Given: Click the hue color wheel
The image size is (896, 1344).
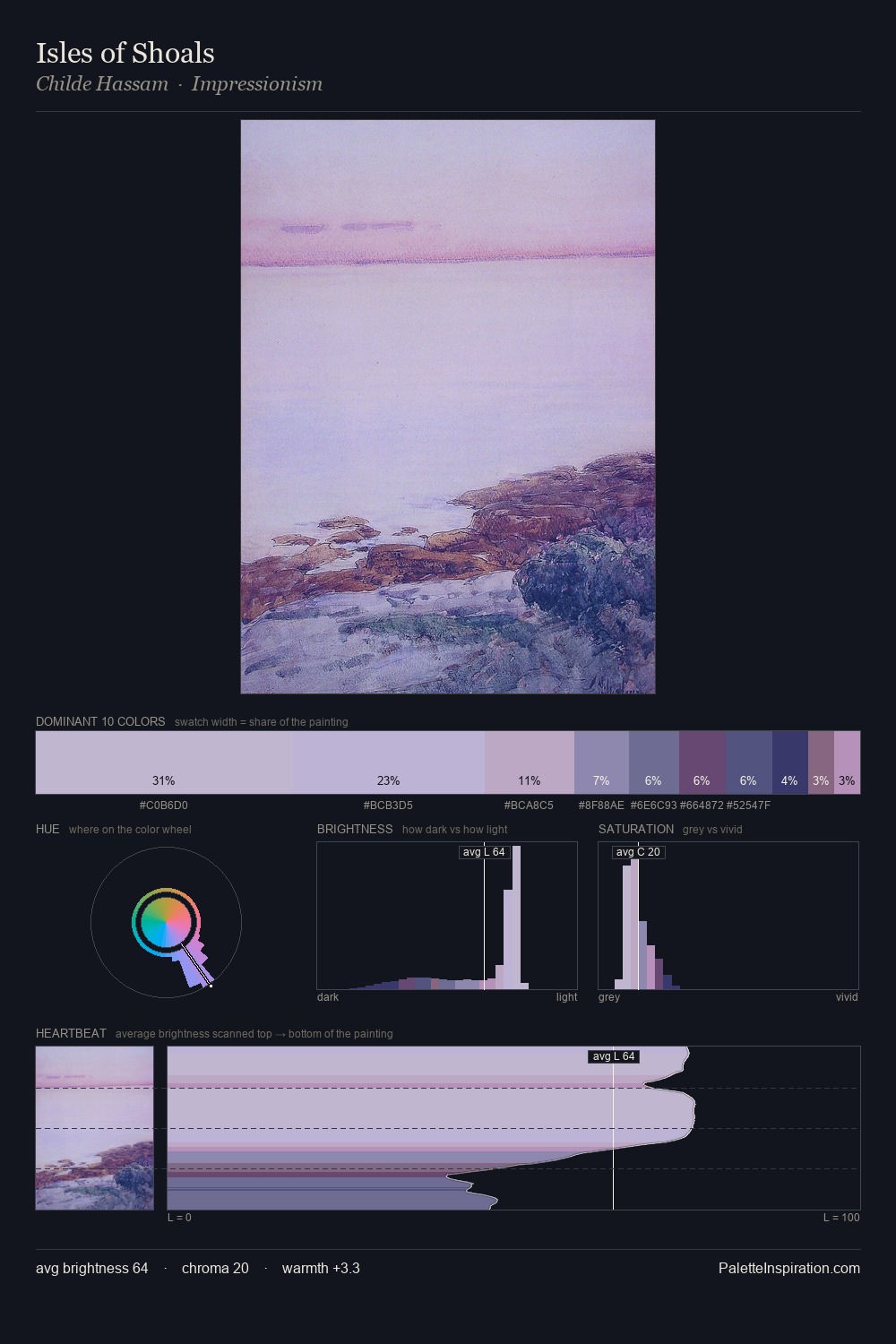Looking at the screenshot, I should (167, 922).
